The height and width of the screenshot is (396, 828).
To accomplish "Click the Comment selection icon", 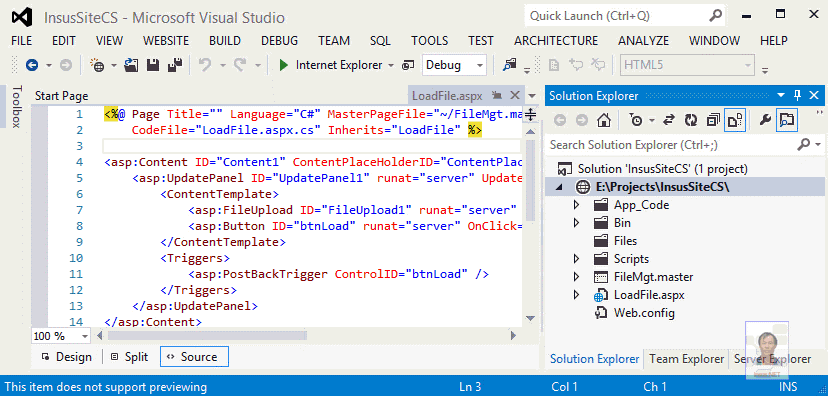I will 576,65.
